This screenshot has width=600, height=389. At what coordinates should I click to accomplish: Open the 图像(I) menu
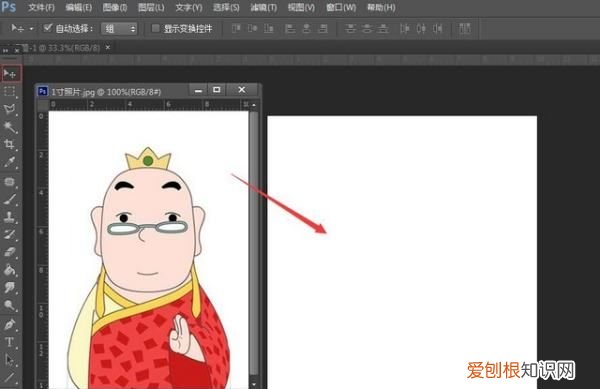pyautogui.click(x=115, y=7)
